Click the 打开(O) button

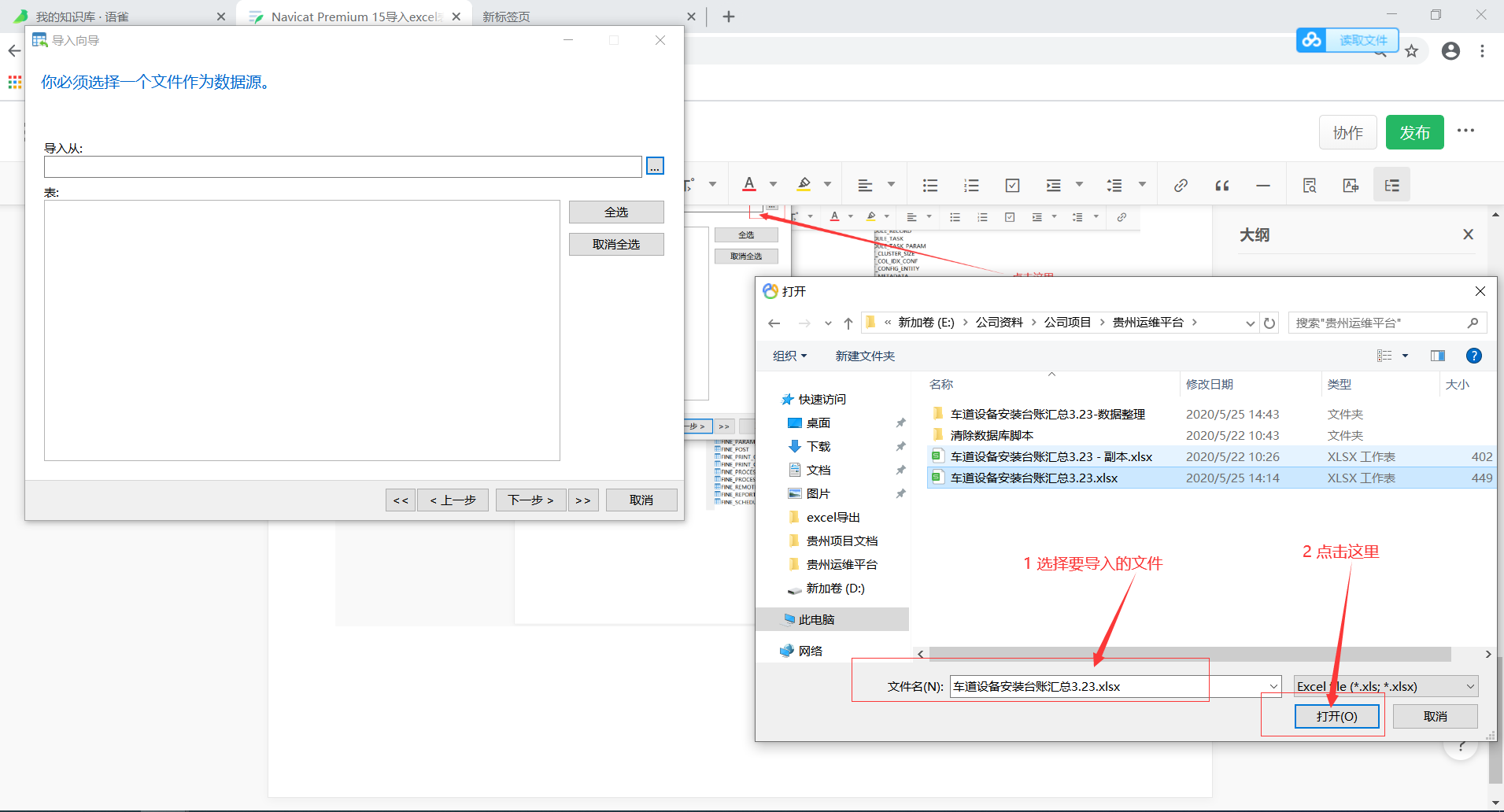pyautogui.click(x=1336, y=716)
